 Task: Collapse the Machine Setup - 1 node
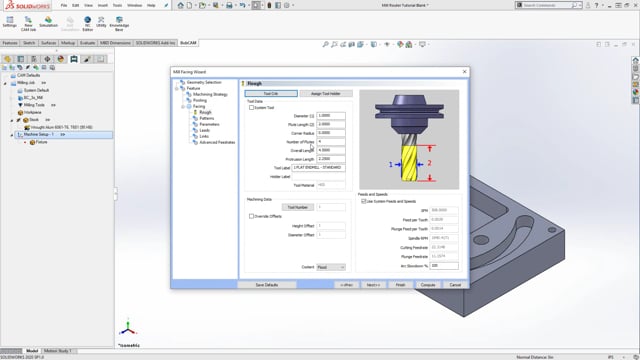pyautogui.click(x=12, y=135)
